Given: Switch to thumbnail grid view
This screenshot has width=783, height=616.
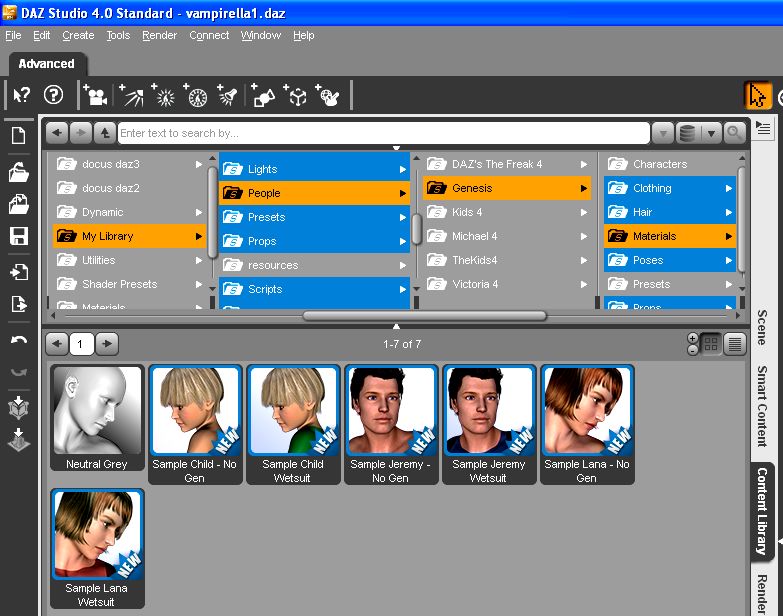Looking at the screenshot, I should pos(711,343).
